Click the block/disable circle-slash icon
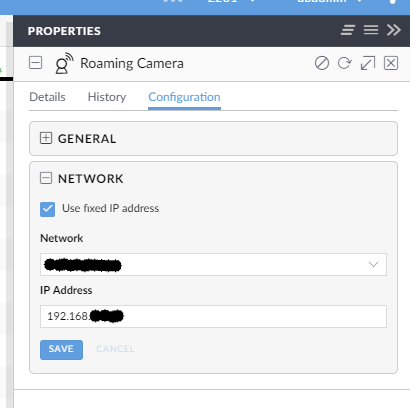410x408 pixels. coord(322,63)
